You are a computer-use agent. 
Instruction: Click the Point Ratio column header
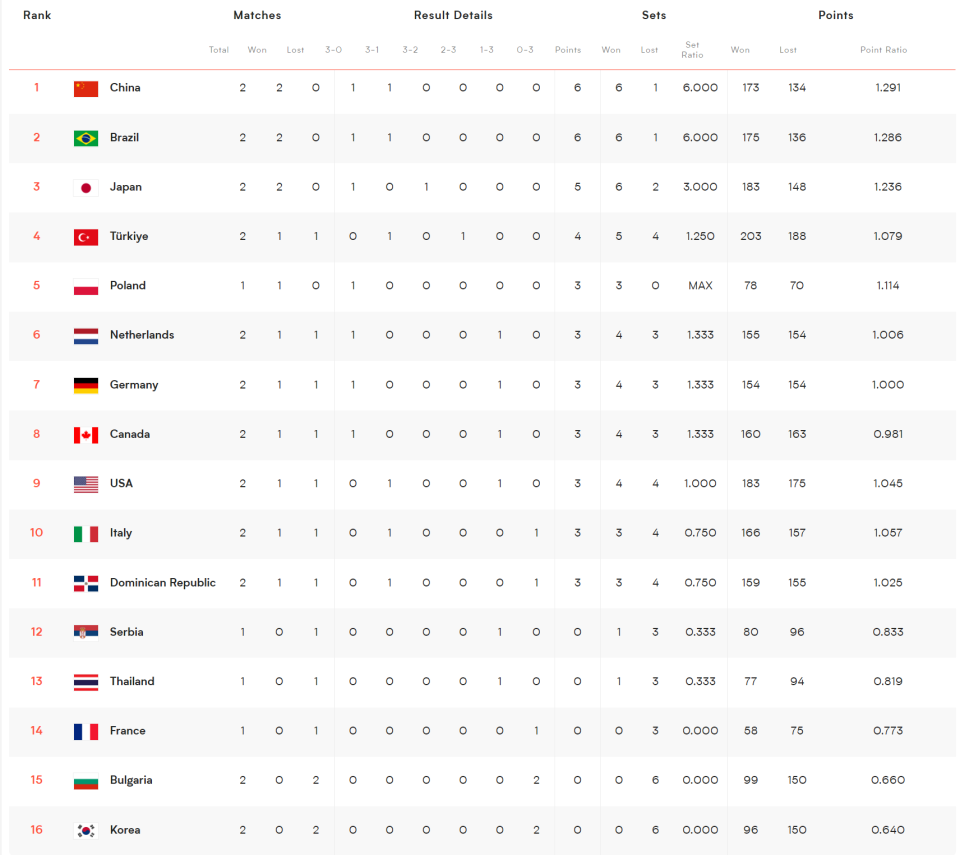pos(883,50)
